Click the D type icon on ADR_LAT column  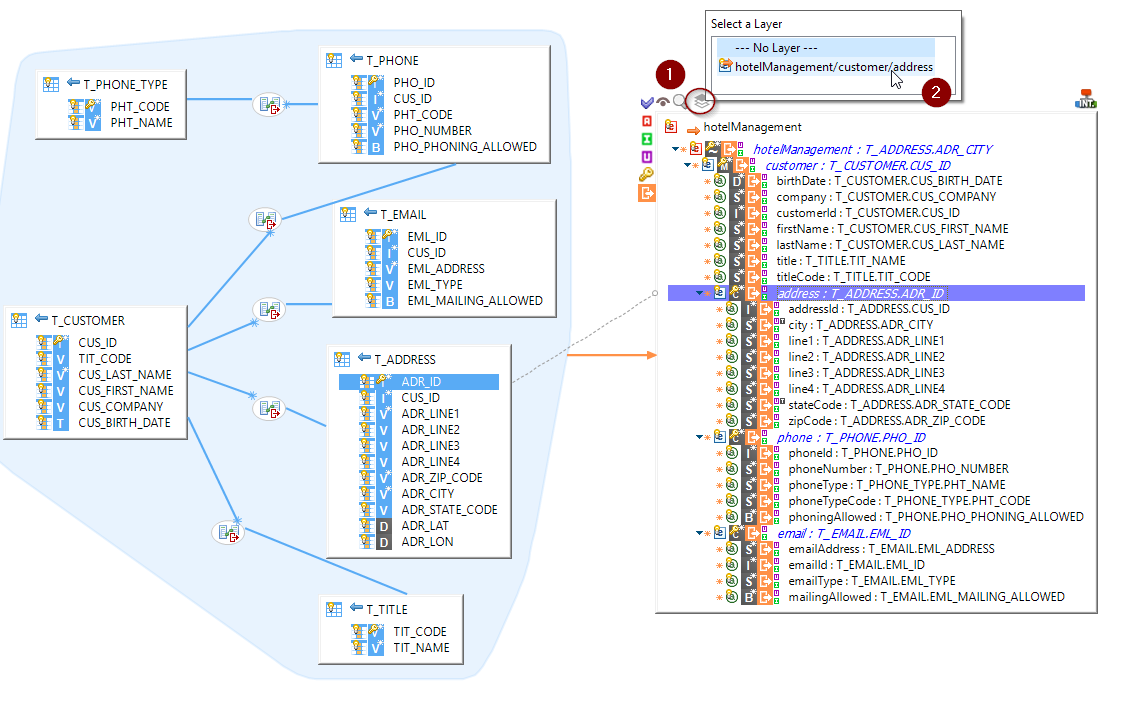[384, 526]
